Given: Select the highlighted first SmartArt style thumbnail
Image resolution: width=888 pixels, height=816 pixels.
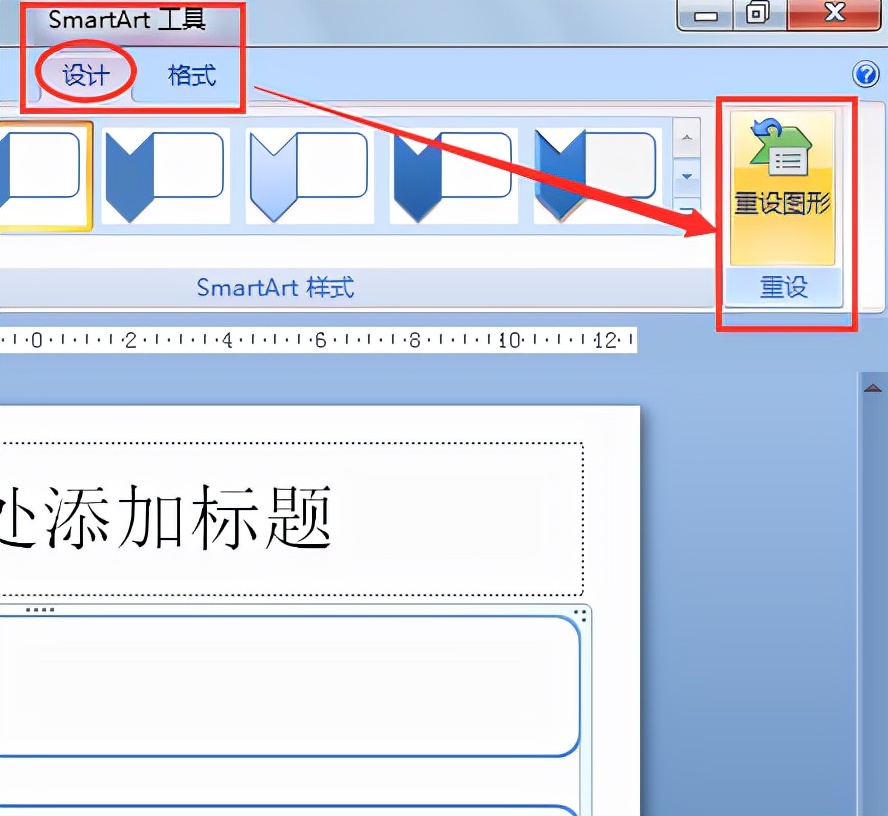Looking at the screenshot, I should [45, 176].
